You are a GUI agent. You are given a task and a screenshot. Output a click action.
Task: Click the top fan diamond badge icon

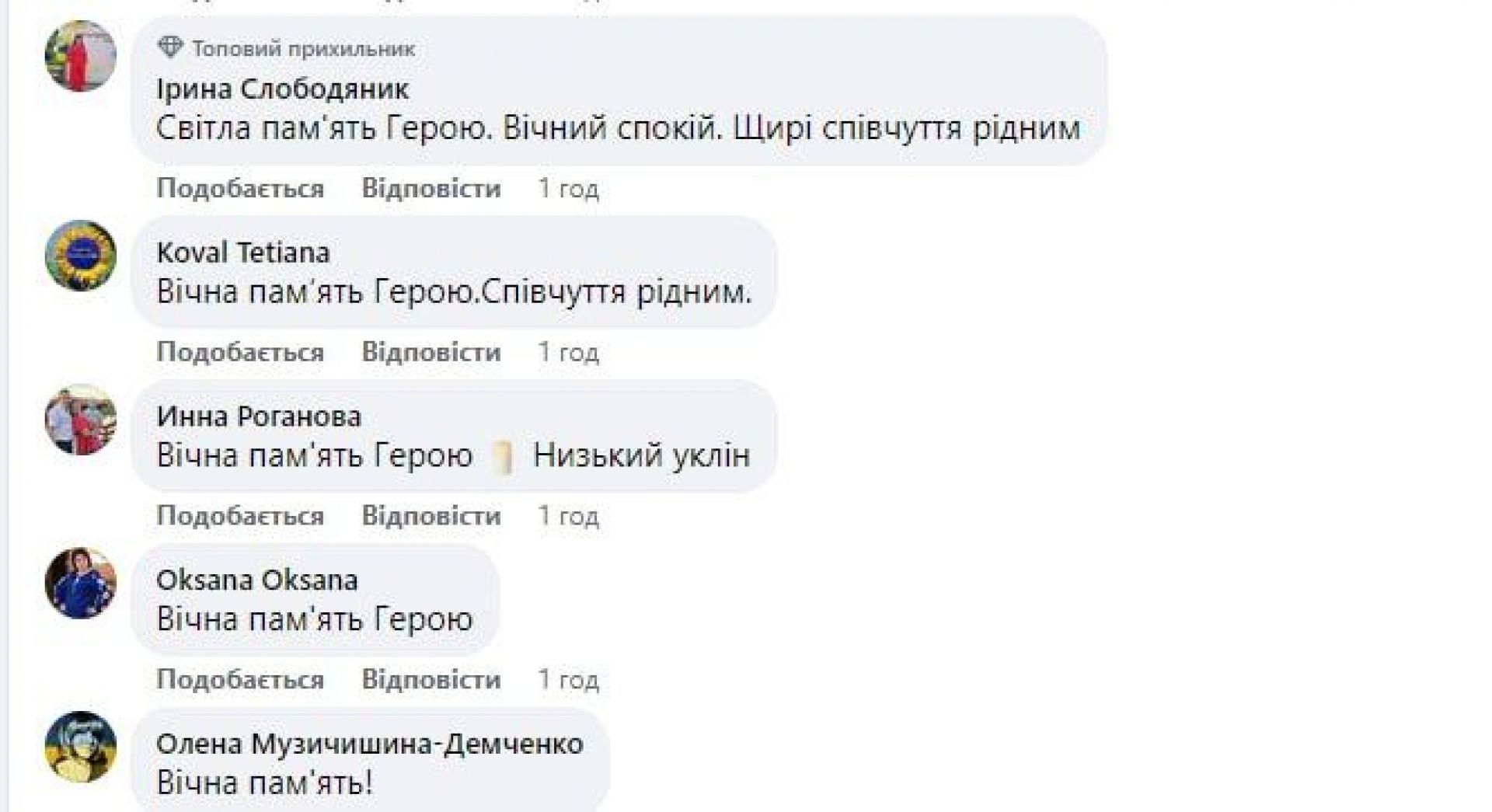click(170, 49)
